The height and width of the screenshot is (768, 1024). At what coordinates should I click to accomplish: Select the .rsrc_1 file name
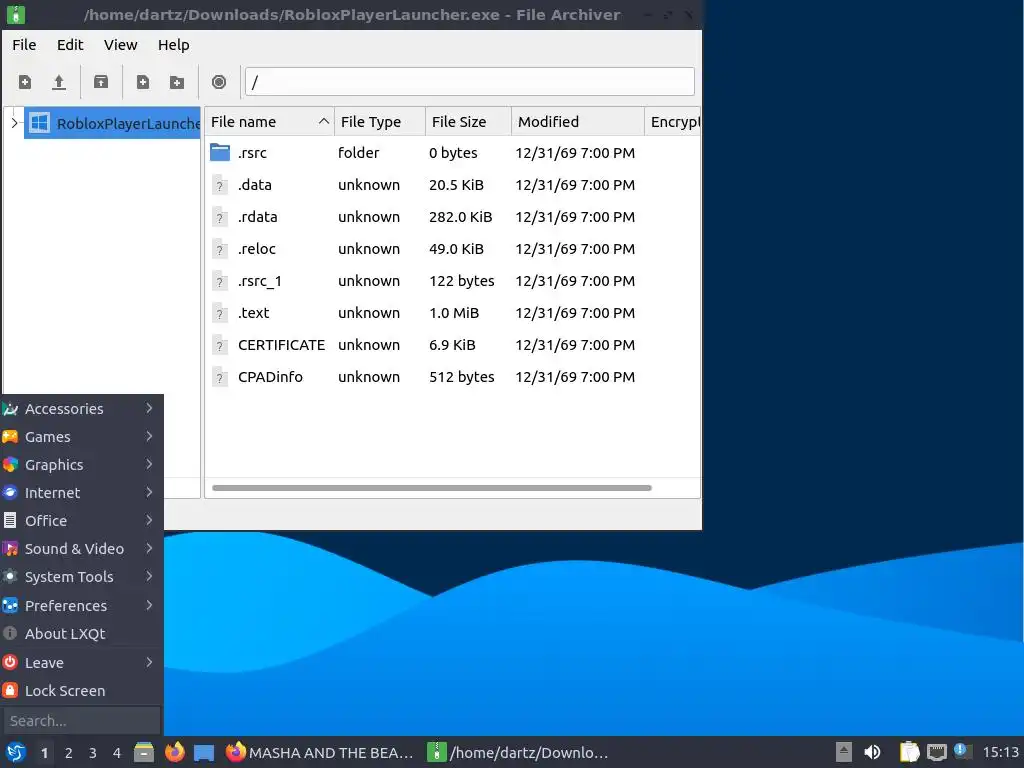pyautogui.click(x=259, y=281)
